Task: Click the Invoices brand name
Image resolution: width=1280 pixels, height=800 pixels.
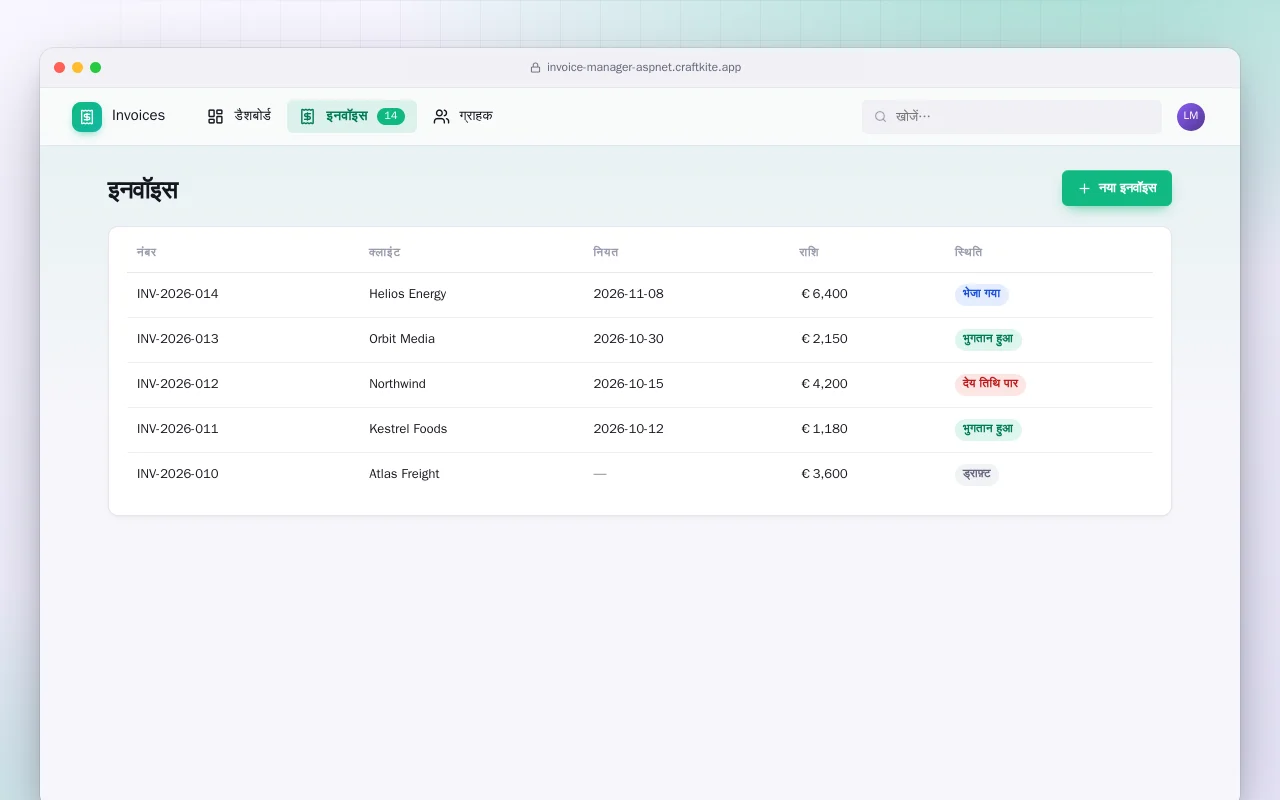Action: (138, 116)
